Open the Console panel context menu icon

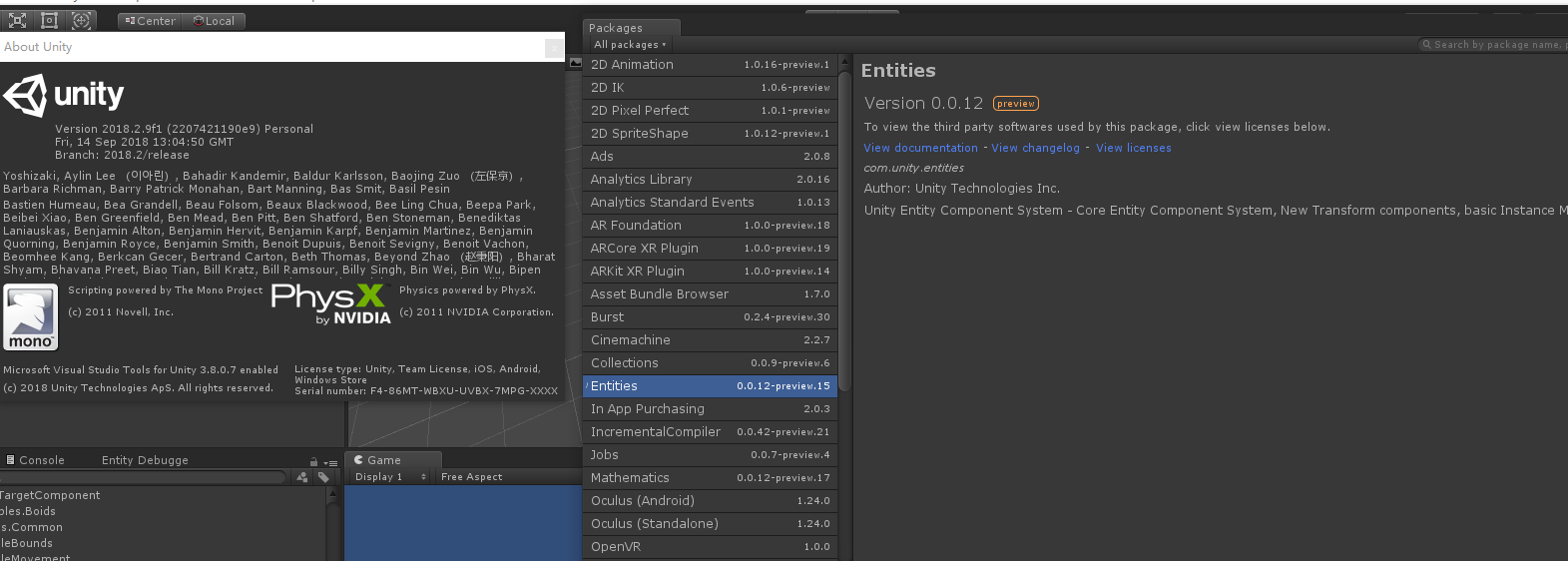[330, 461]
